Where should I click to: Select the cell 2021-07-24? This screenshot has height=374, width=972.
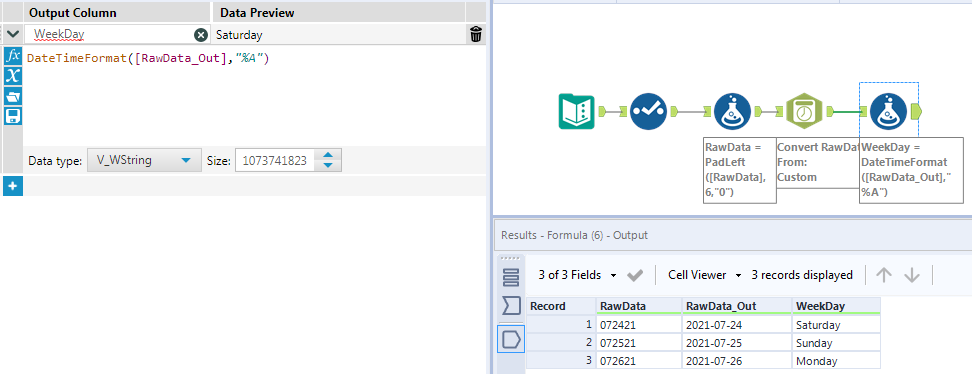click(737, 325)
